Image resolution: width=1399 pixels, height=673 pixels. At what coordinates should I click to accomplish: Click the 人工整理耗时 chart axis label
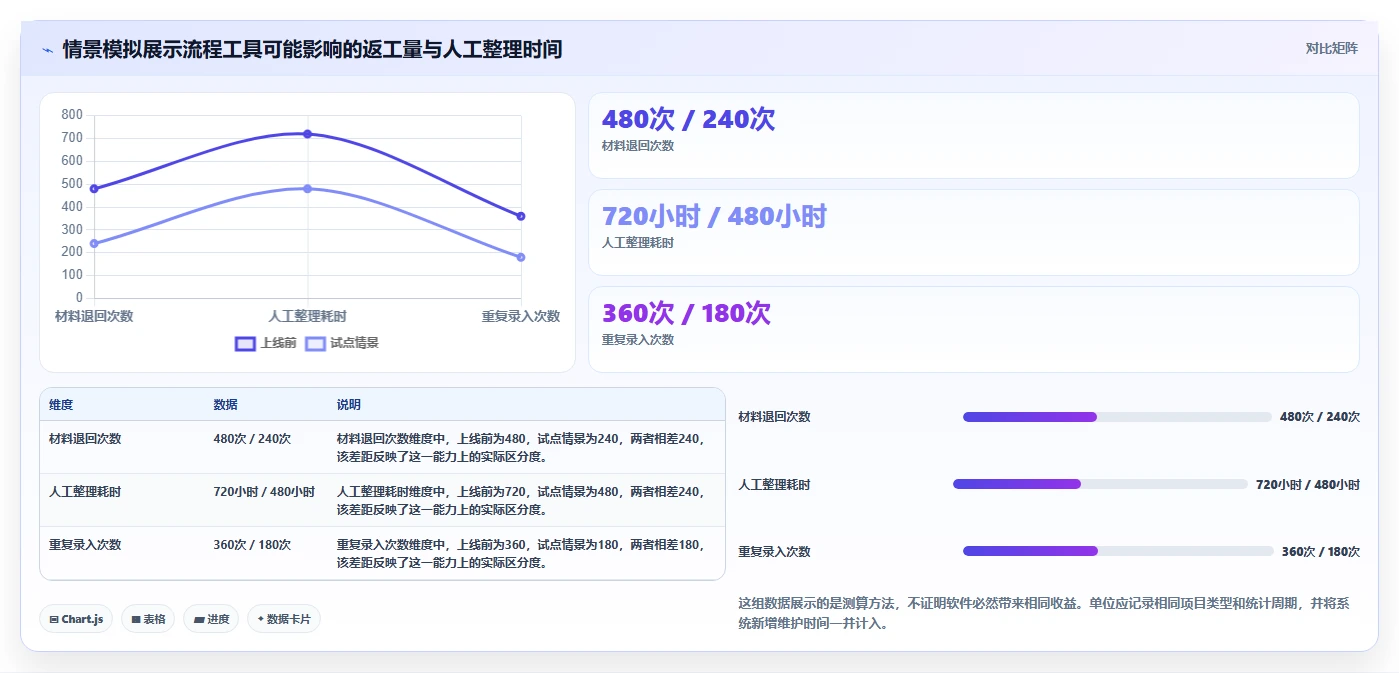[307, 316]
